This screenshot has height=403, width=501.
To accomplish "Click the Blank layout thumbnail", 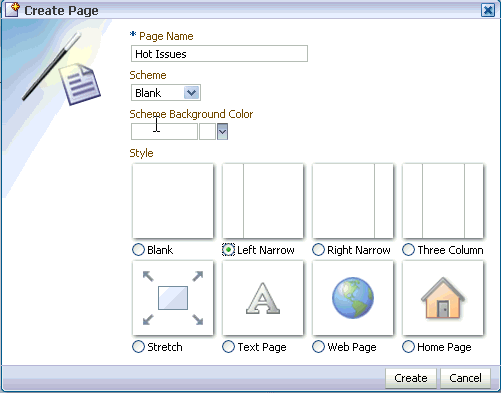I will pos(173,201).
